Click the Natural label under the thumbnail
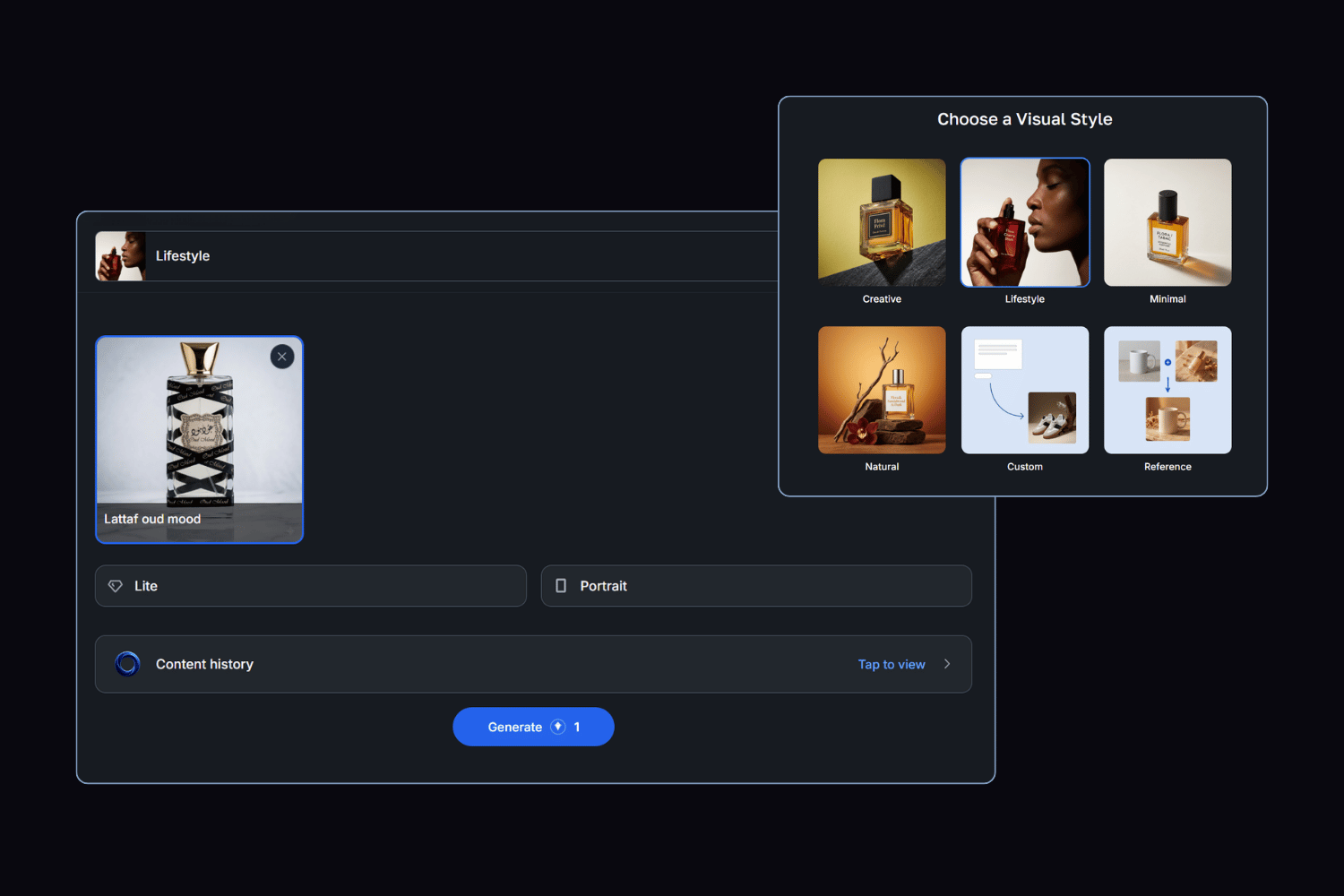This screenshot has width=1344, height=896. click(x=882, y=467)
